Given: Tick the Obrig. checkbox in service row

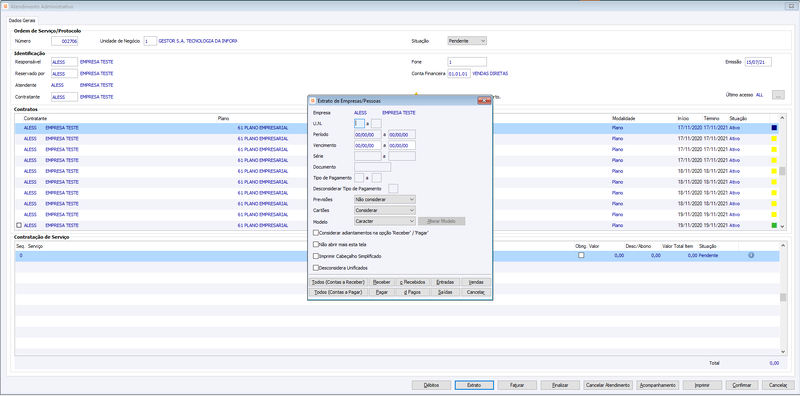Looking at the screenshot, I should 581,255.
